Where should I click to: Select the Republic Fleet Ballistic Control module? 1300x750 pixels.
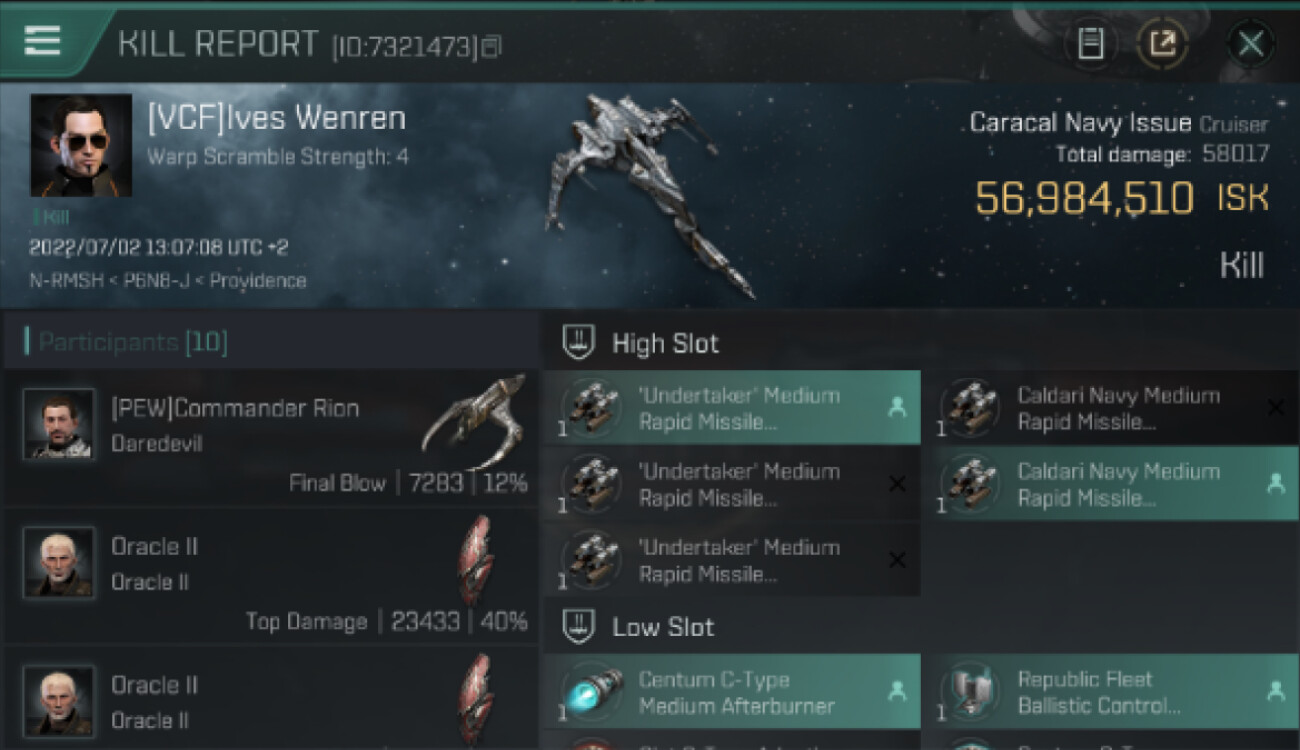pos(1112,692)
